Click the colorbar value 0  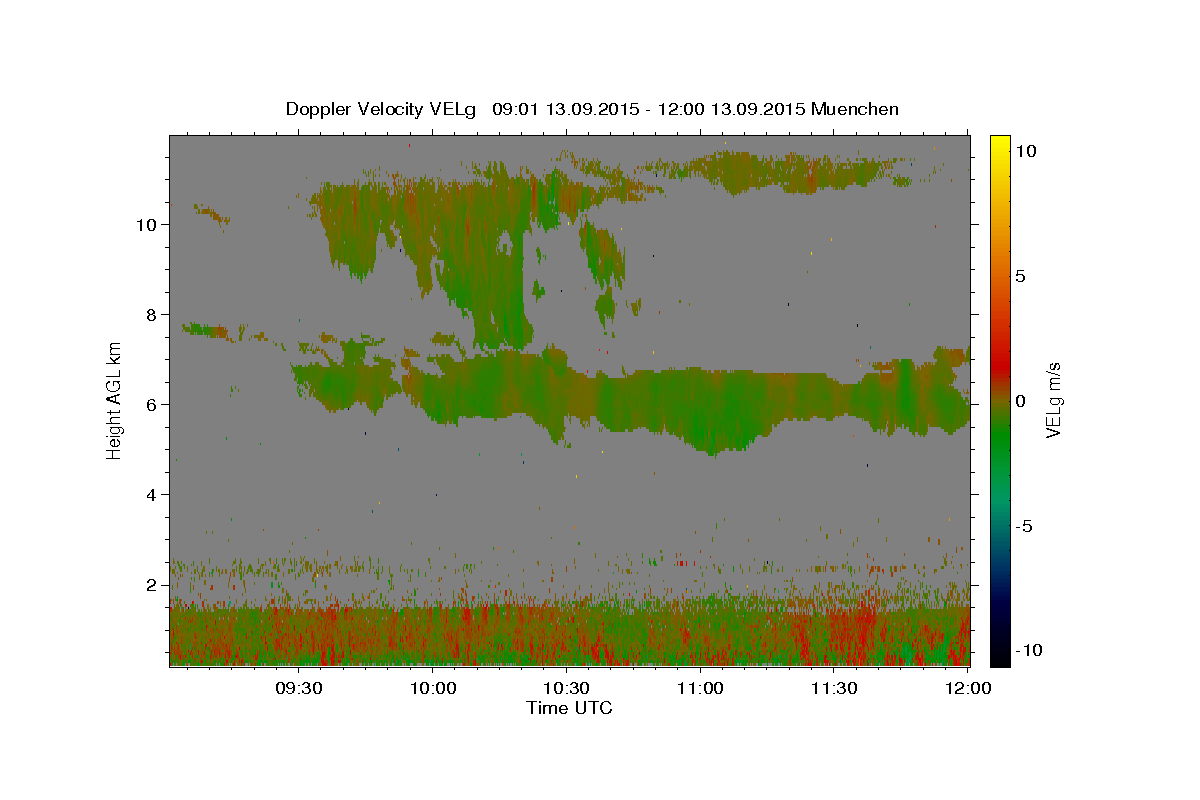coord(1021,401)
